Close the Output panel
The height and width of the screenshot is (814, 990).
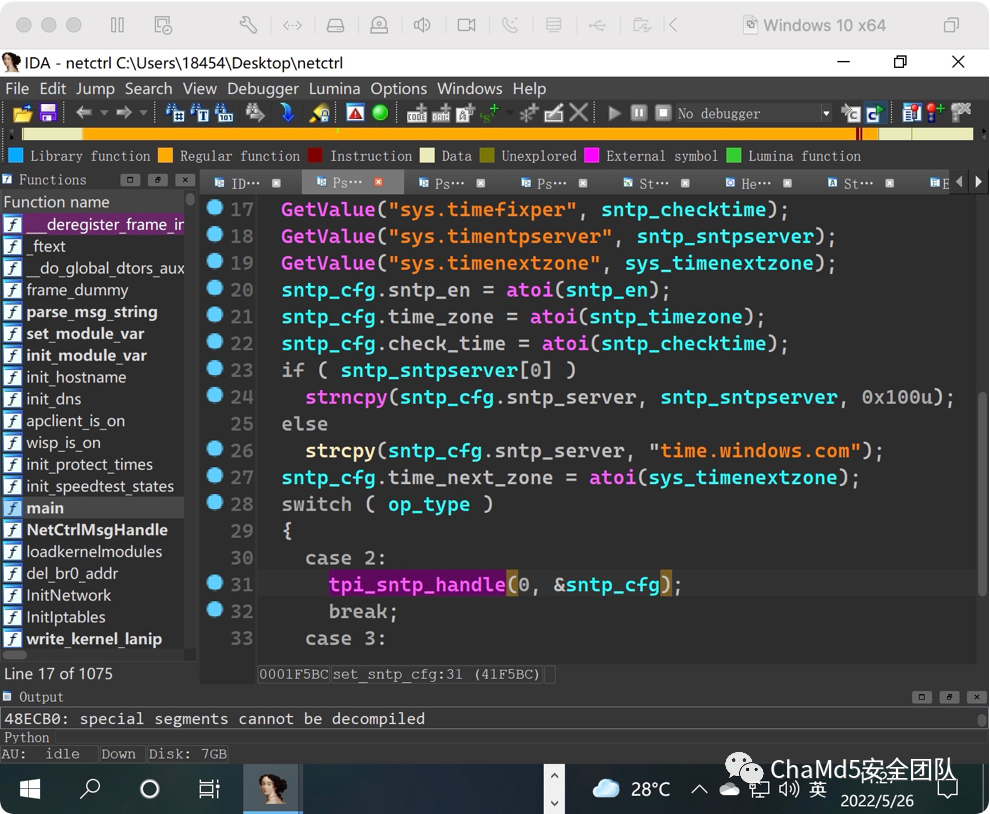[x=976, y=697]
